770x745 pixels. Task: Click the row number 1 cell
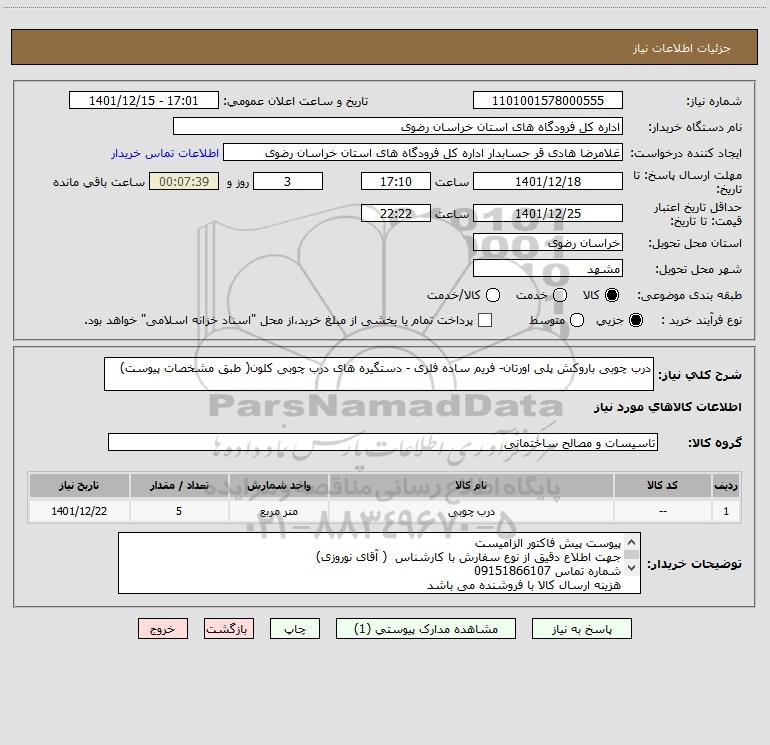pyautogui.click(x=726, y=511)
